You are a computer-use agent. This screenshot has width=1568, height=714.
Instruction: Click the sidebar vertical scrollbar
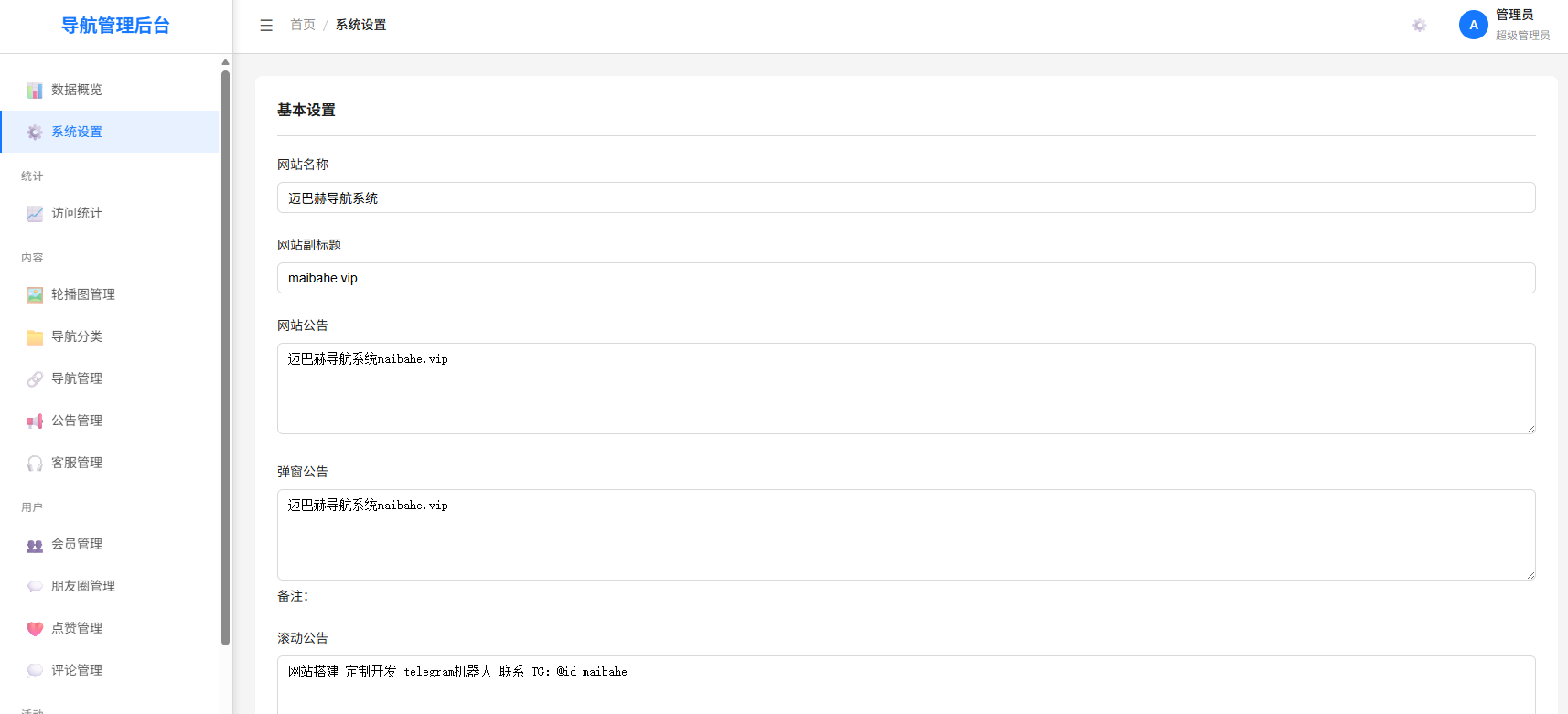tap(225, 357)
